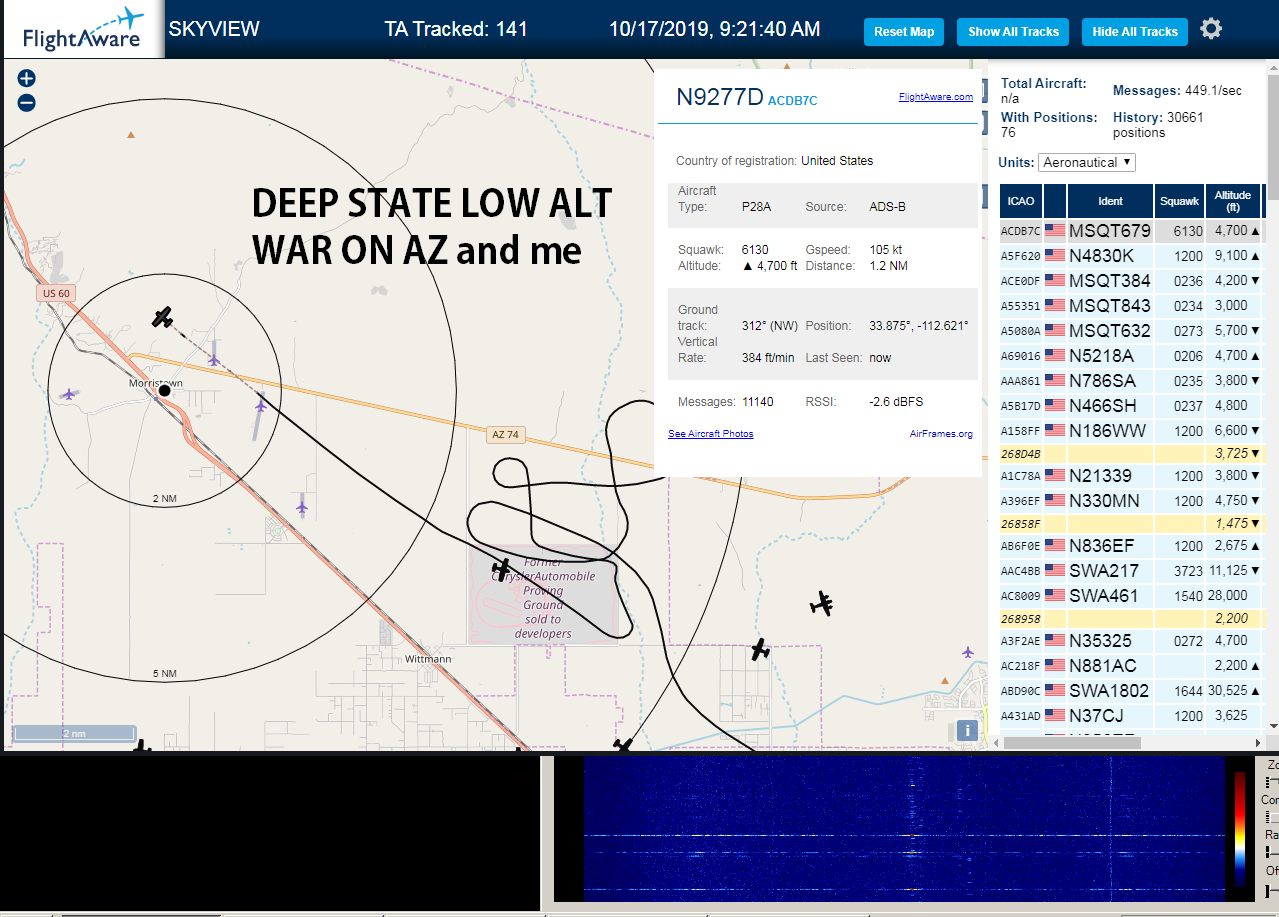Select SWA1802 row in aircraft table
This screenshot has width=1279, height=917.
pyautogui.click(x=1131, y=691)
